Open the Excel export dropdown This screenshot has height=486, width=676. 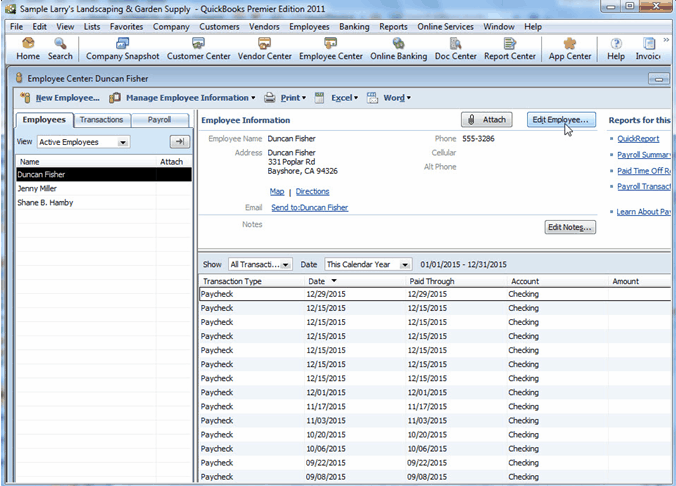point(344,98)
